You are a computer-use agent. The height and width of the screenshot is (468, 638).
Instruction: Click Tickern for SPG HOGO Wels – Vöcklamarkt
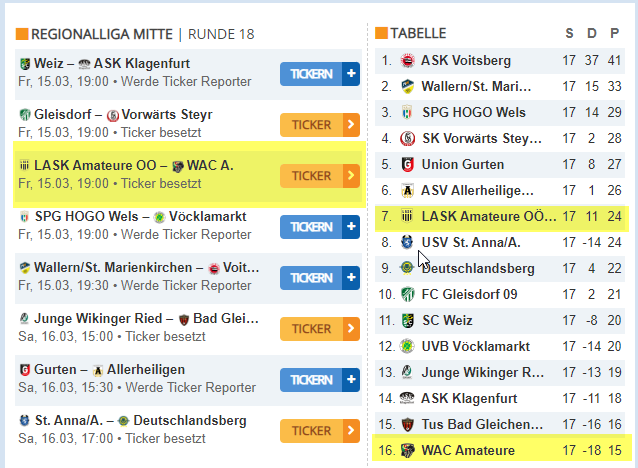point(319,227)
